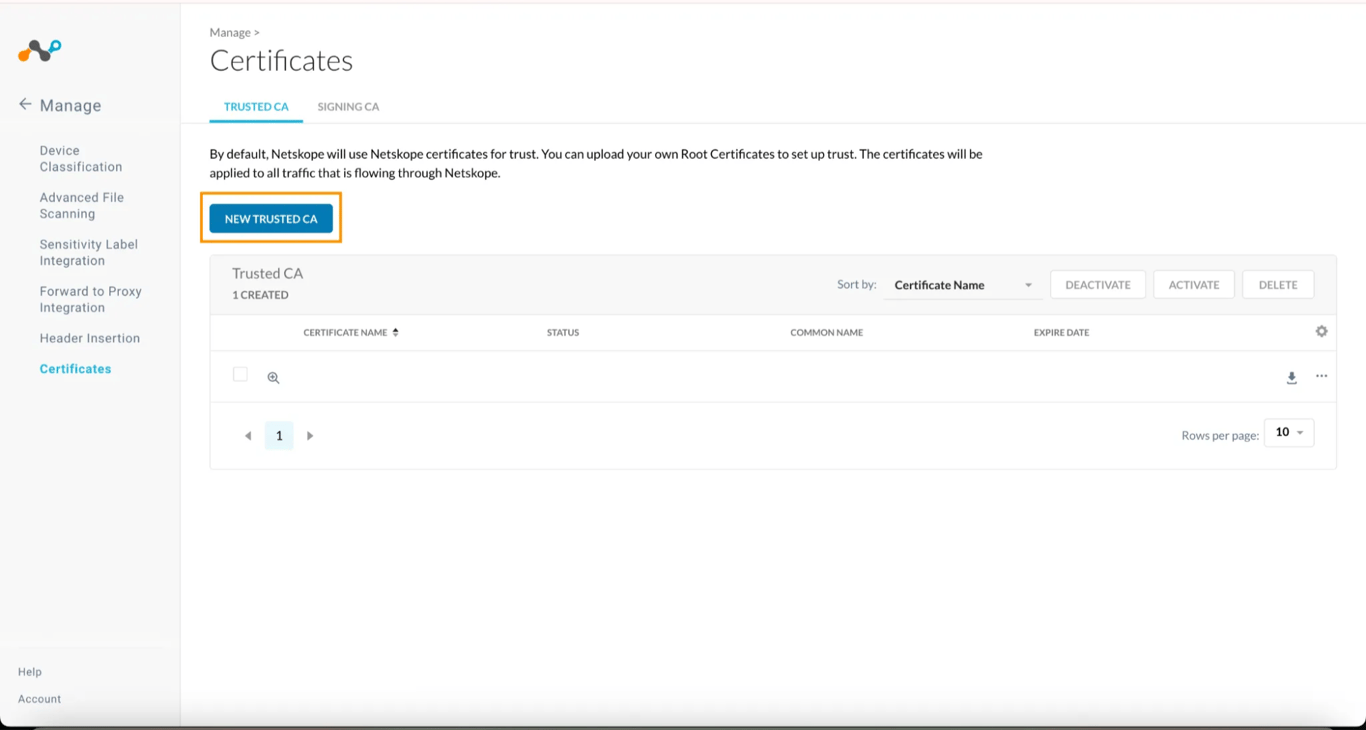This screenshot has width=1366, height=730.
Task: Click the Delete button
Action: pyautogui.click(x=1278, y=285)
